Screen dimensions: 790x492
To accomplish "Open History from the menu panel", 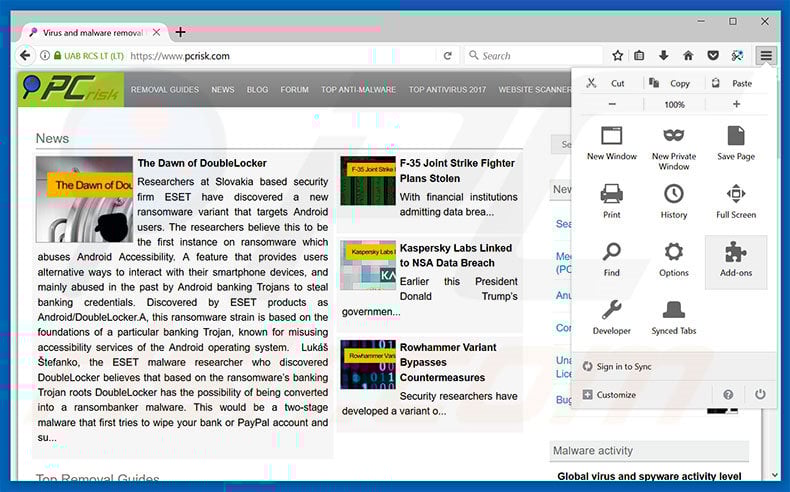I will (674, 201).
